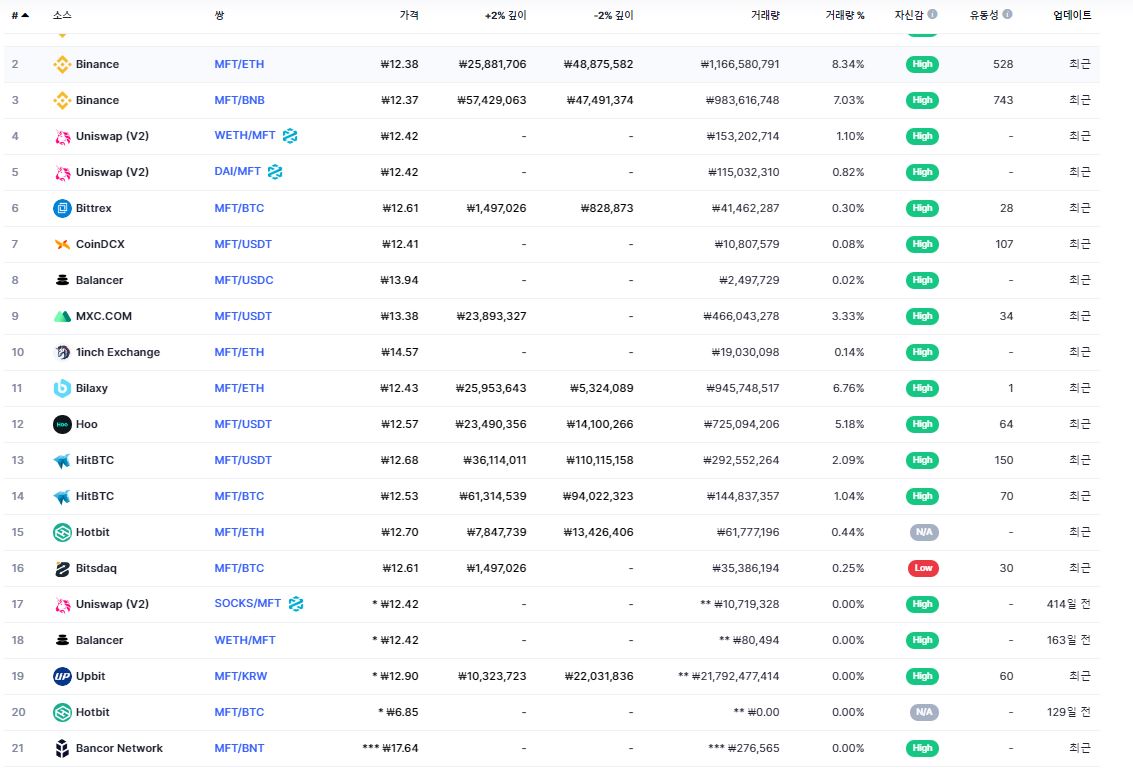Click N/A badge in Hotbit MFT/ETH row

click(924, 533)
